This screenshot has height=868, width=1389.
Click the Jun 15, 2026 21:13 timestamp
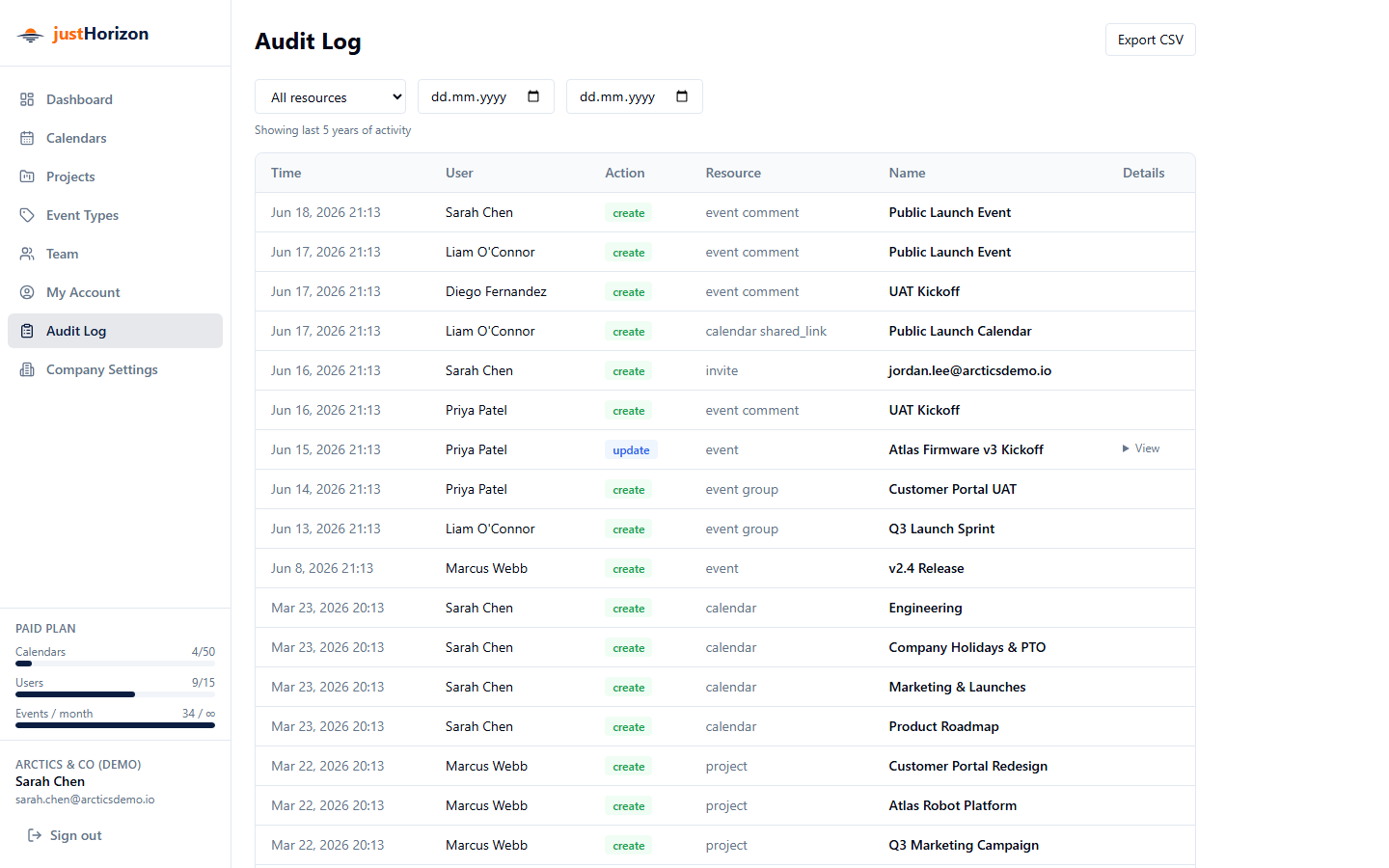tap(325, 449)
